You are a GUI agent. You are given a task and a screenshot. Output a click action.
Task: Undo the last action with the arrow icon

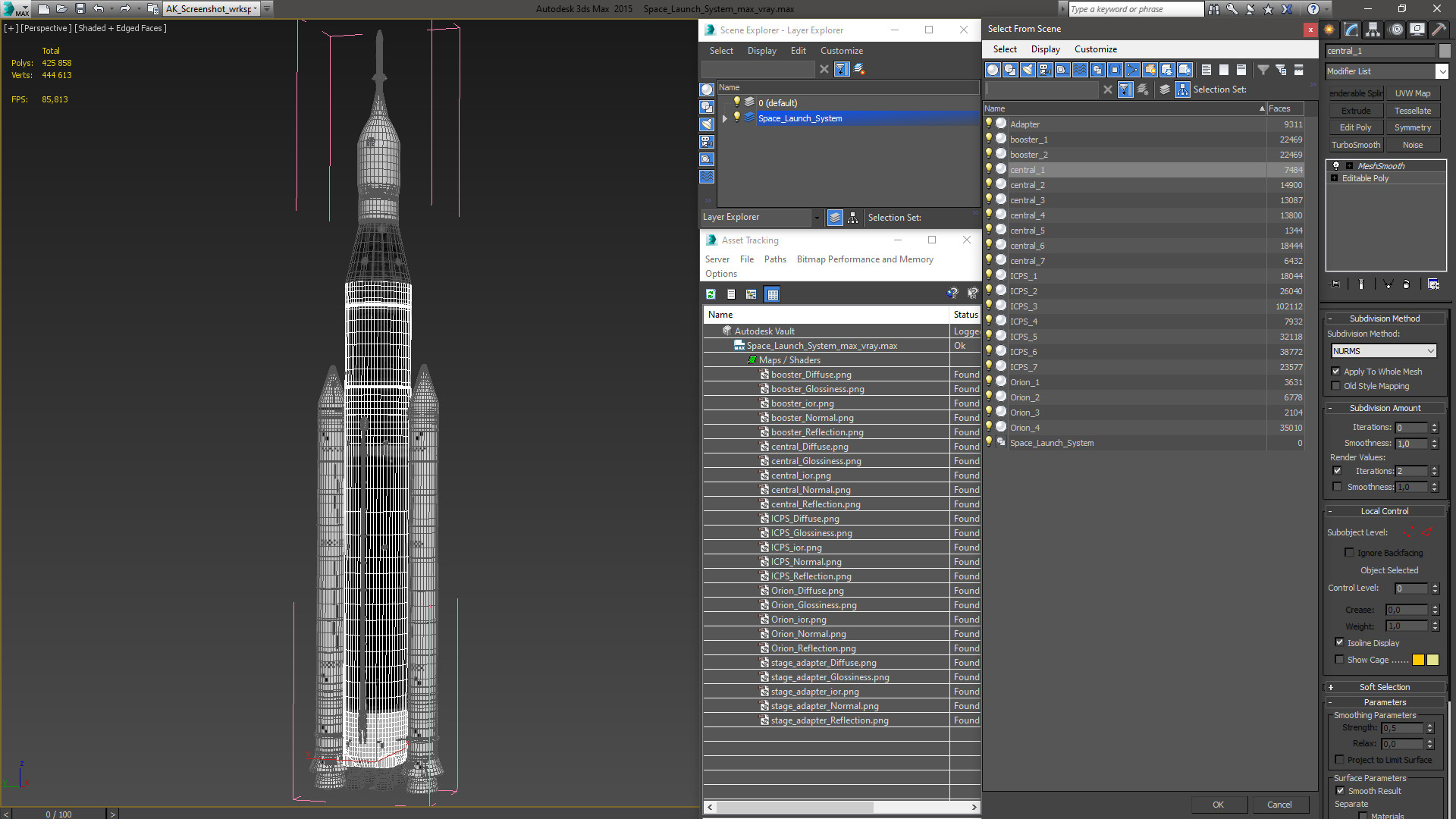point(98,9)
